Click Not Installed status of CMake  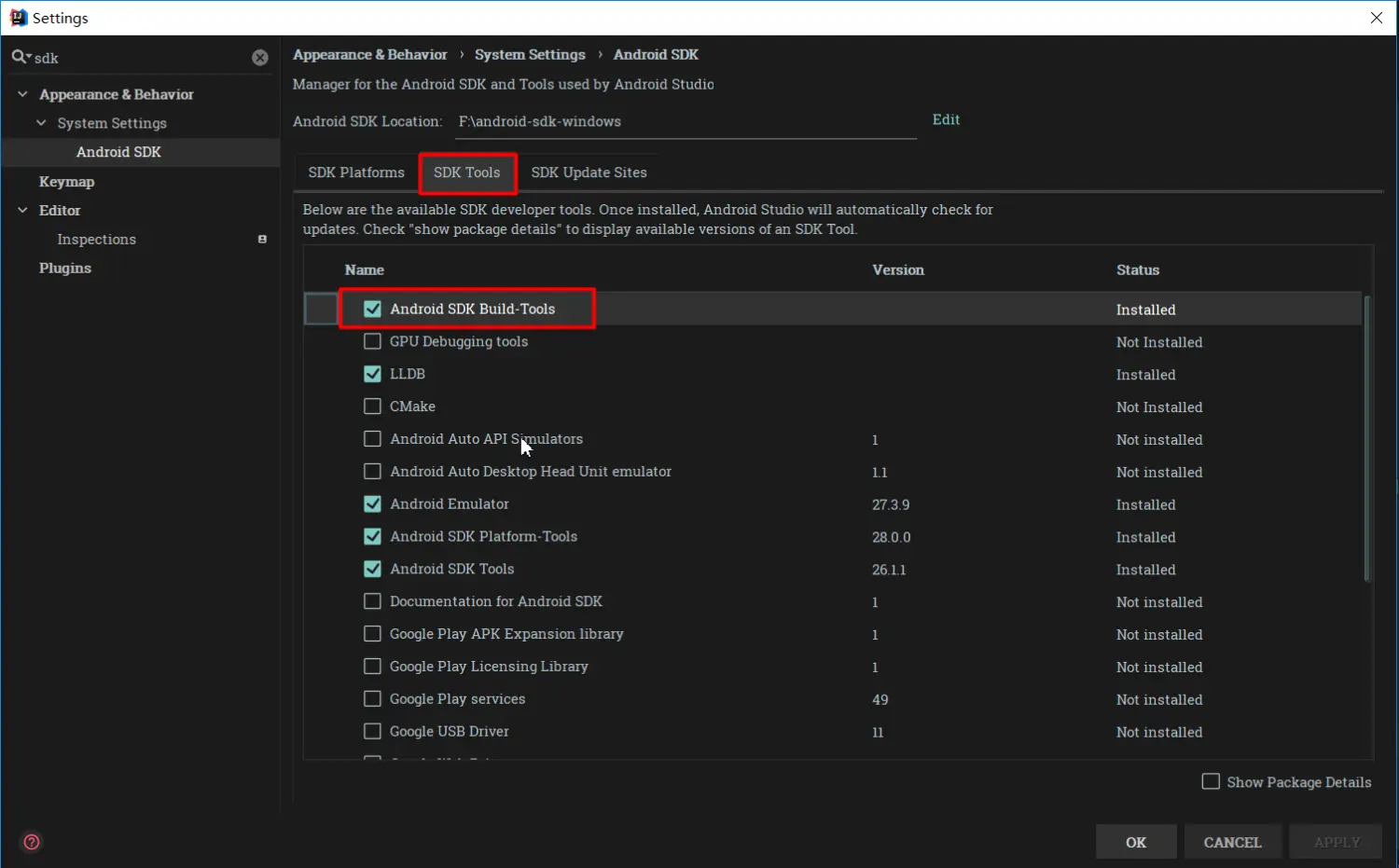pos(1159,407)
